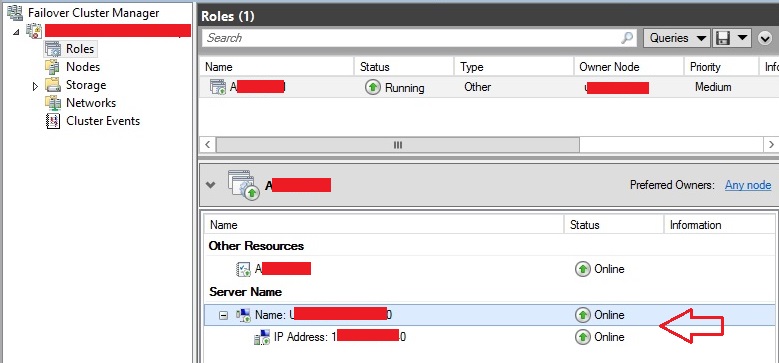The width and height of the screenshot is (779, 363).
Task: Select the 'Medium' priority cell
Action: point(713,87)
